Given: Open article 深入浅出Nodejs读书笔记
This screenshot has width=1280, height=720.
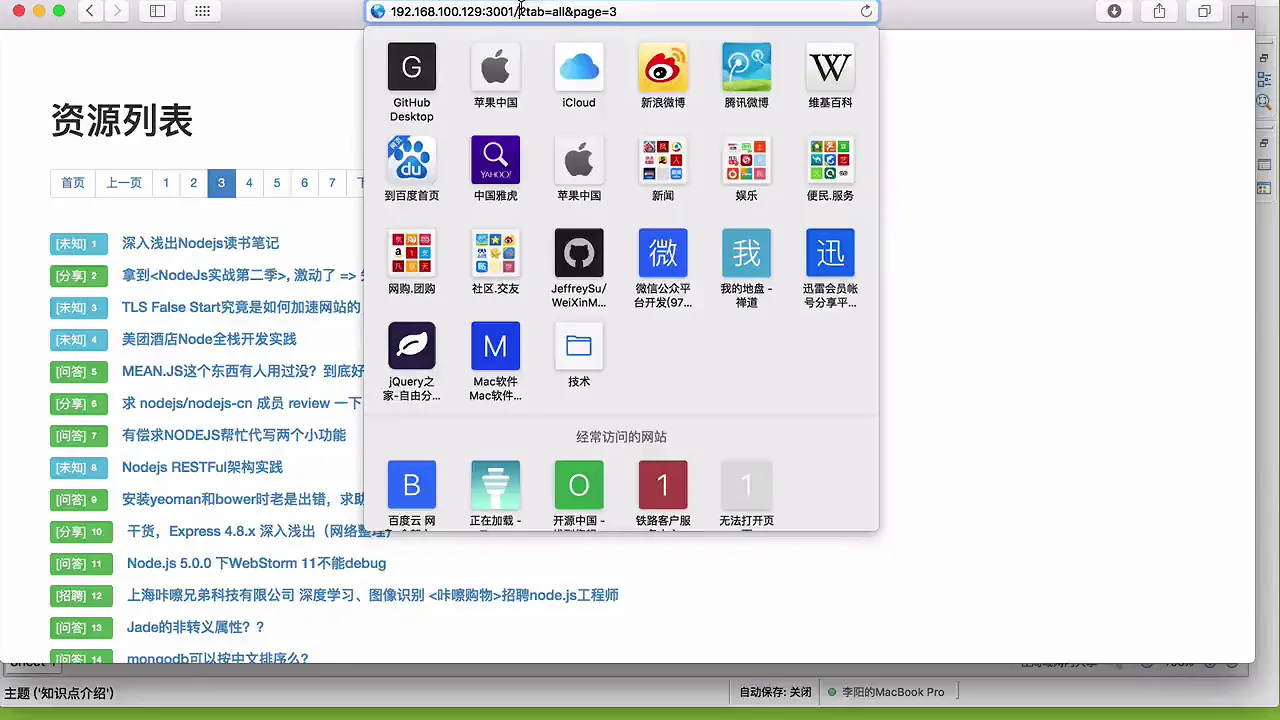Looking at the screenshot, I should pyautogui.click(x=200, y=243).
